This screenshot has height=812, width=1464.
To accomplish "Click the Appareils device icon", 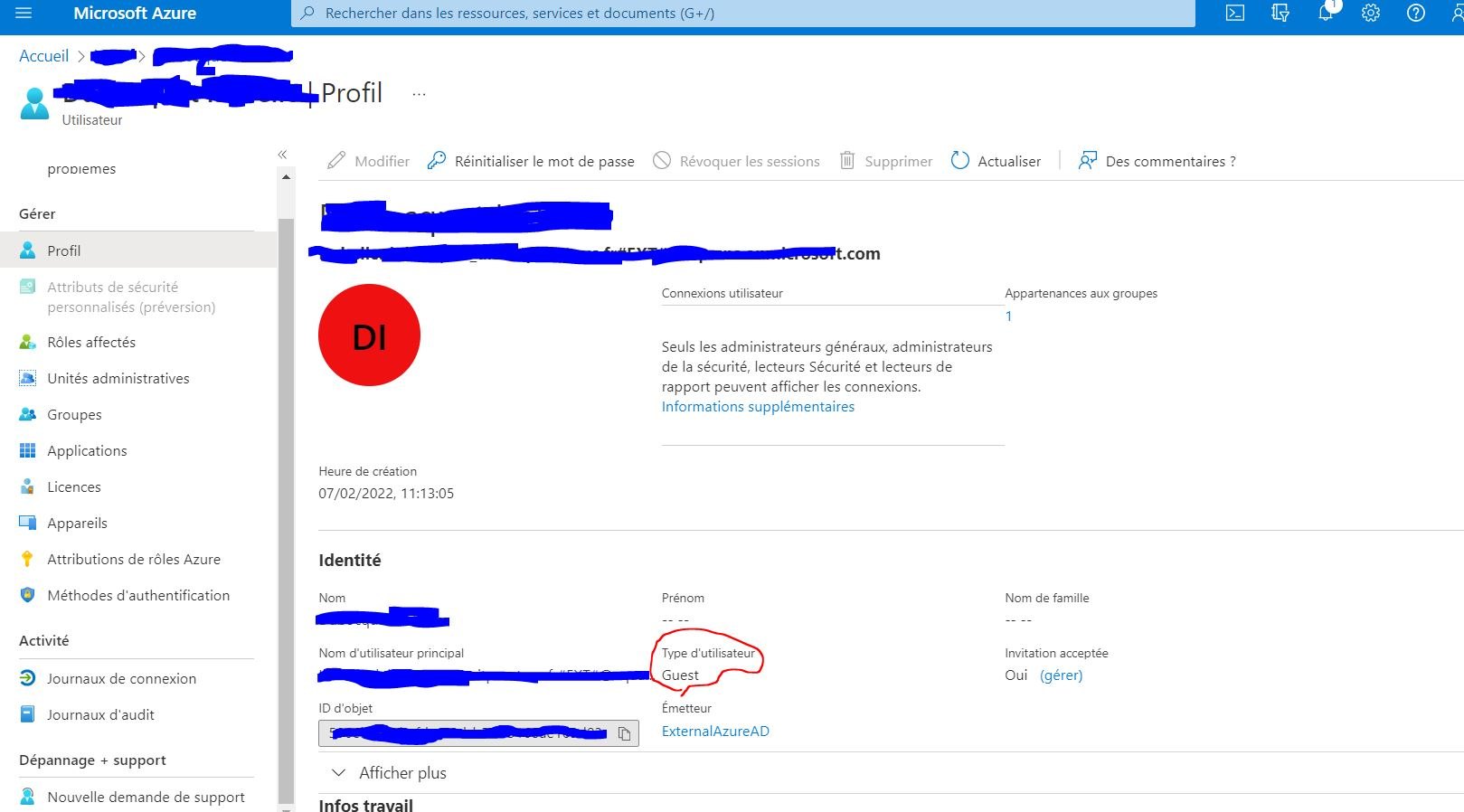I will [x=28, y=523].
